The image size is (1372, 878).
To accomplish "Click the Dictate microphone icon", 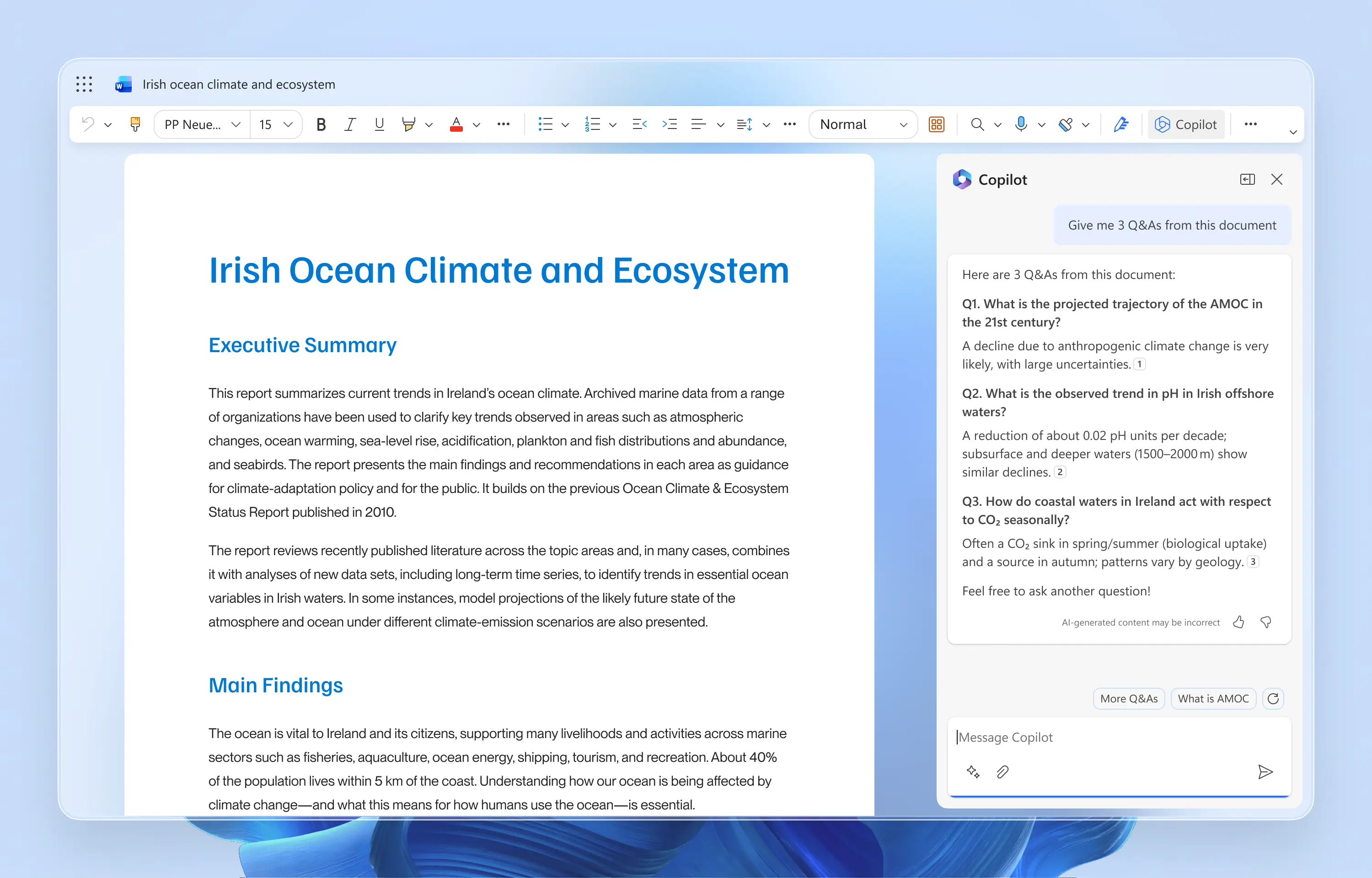I will [x=1020, y=124].
